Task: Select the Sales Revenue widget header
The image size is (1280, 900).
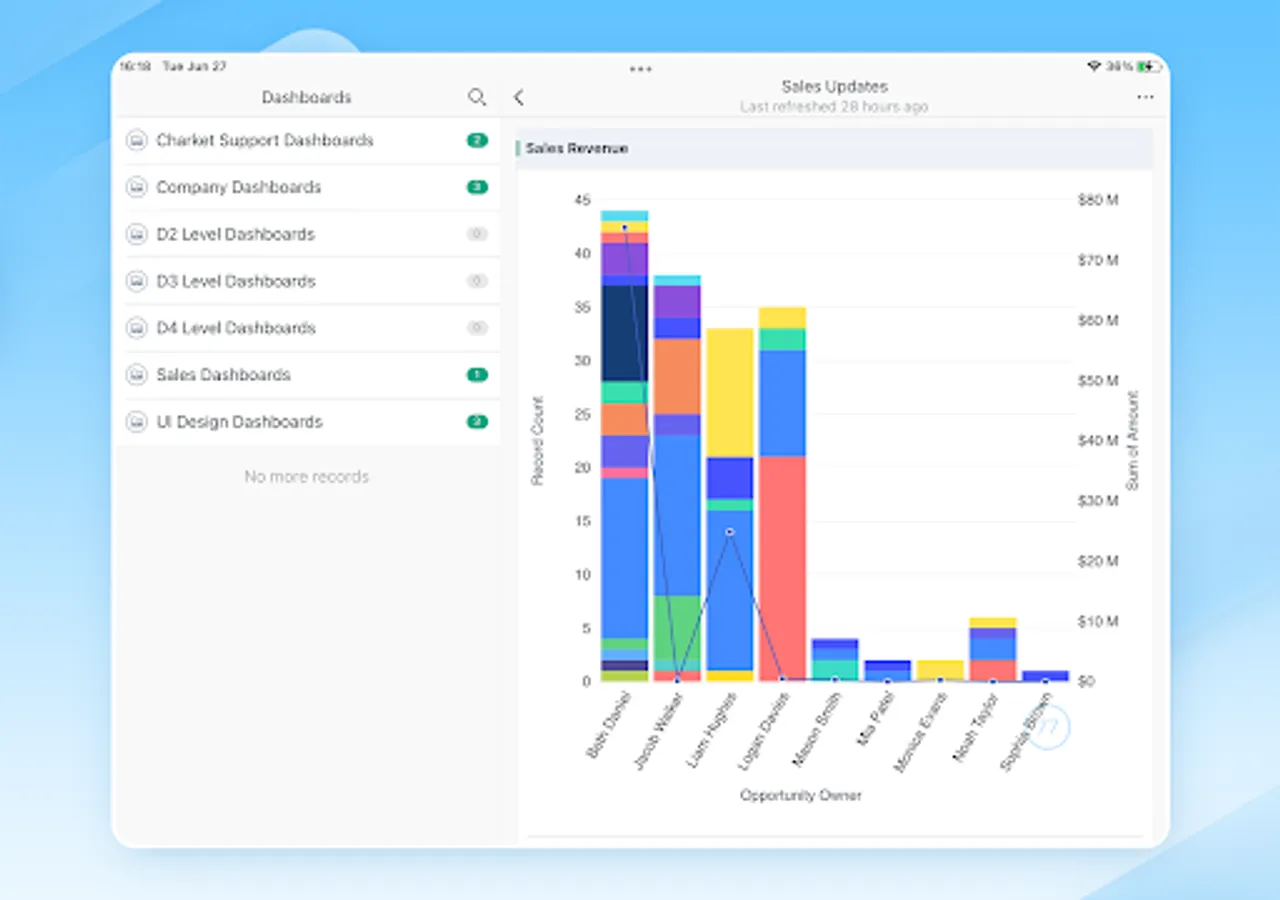Action: [834, 149]
